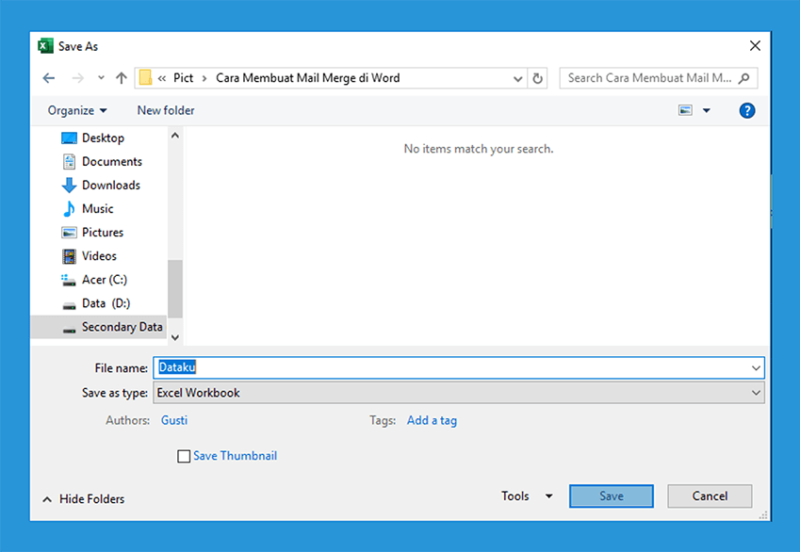
Task: Click the forward navigation arrow
Action: point(78,78)
